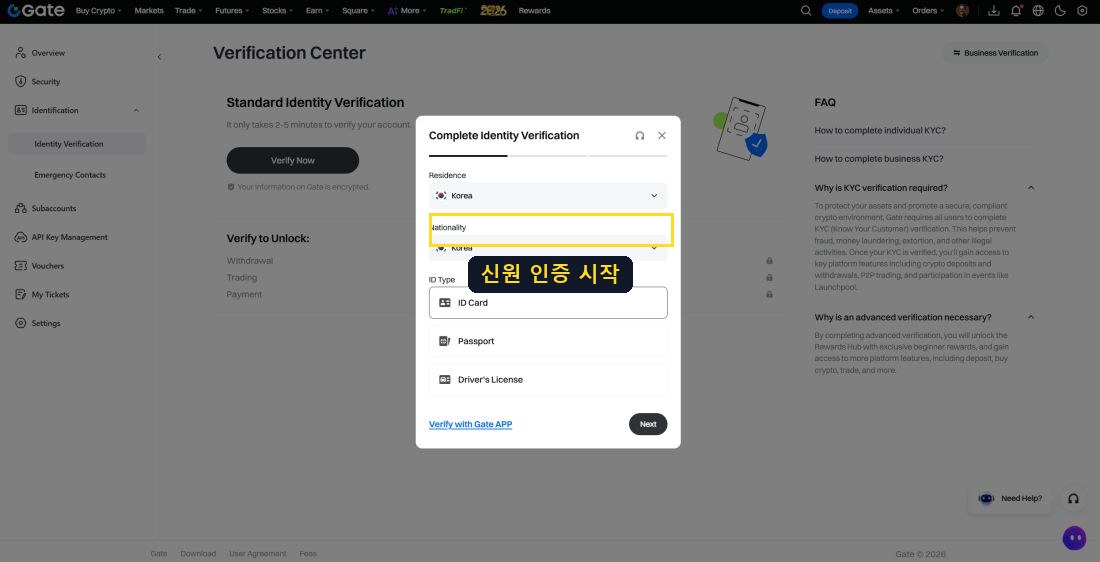Open the Buy Crypto menu
Screen dimensions: 1100x562
point(98,11)
